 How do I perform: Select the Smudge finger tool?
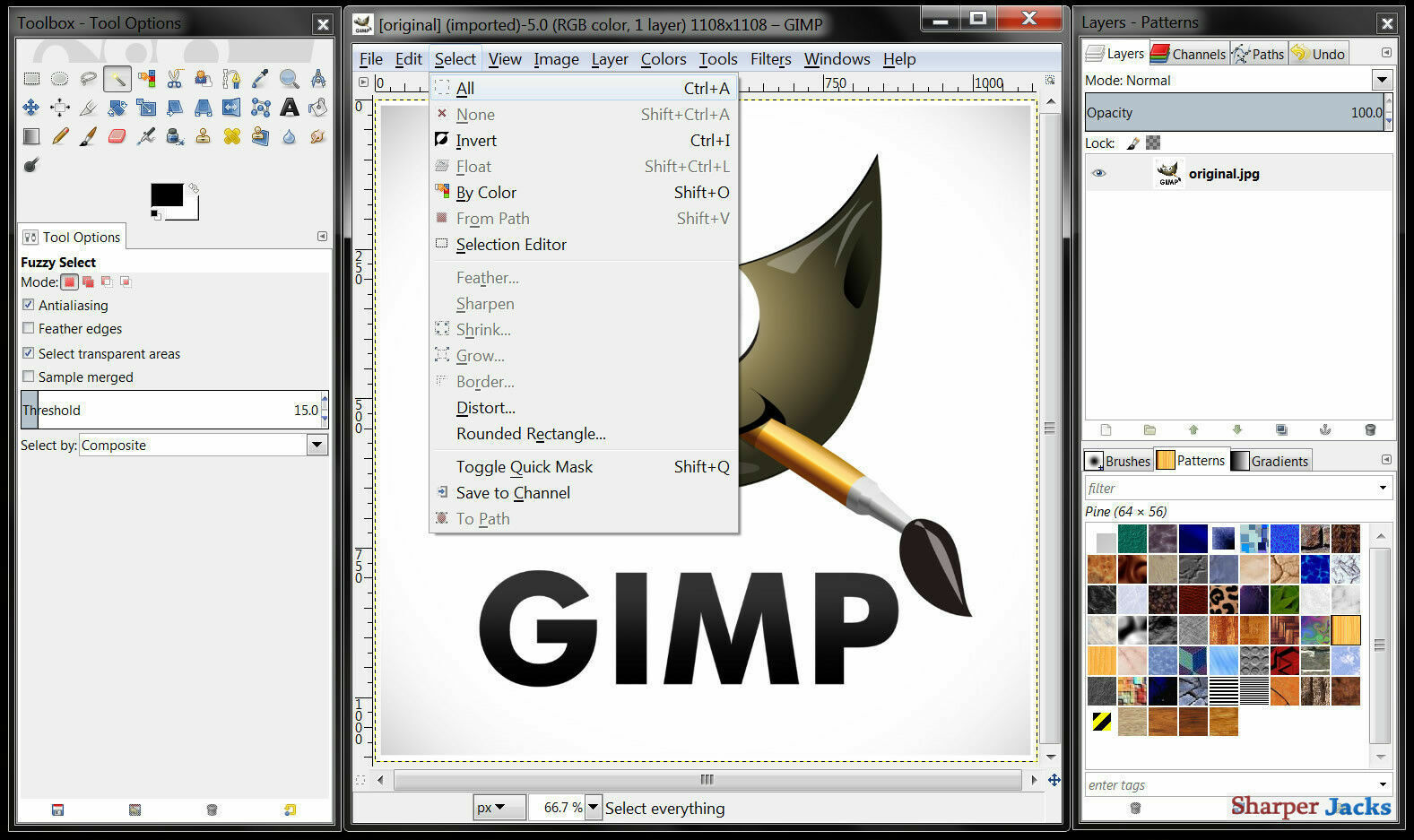click(x=317, y=136)
